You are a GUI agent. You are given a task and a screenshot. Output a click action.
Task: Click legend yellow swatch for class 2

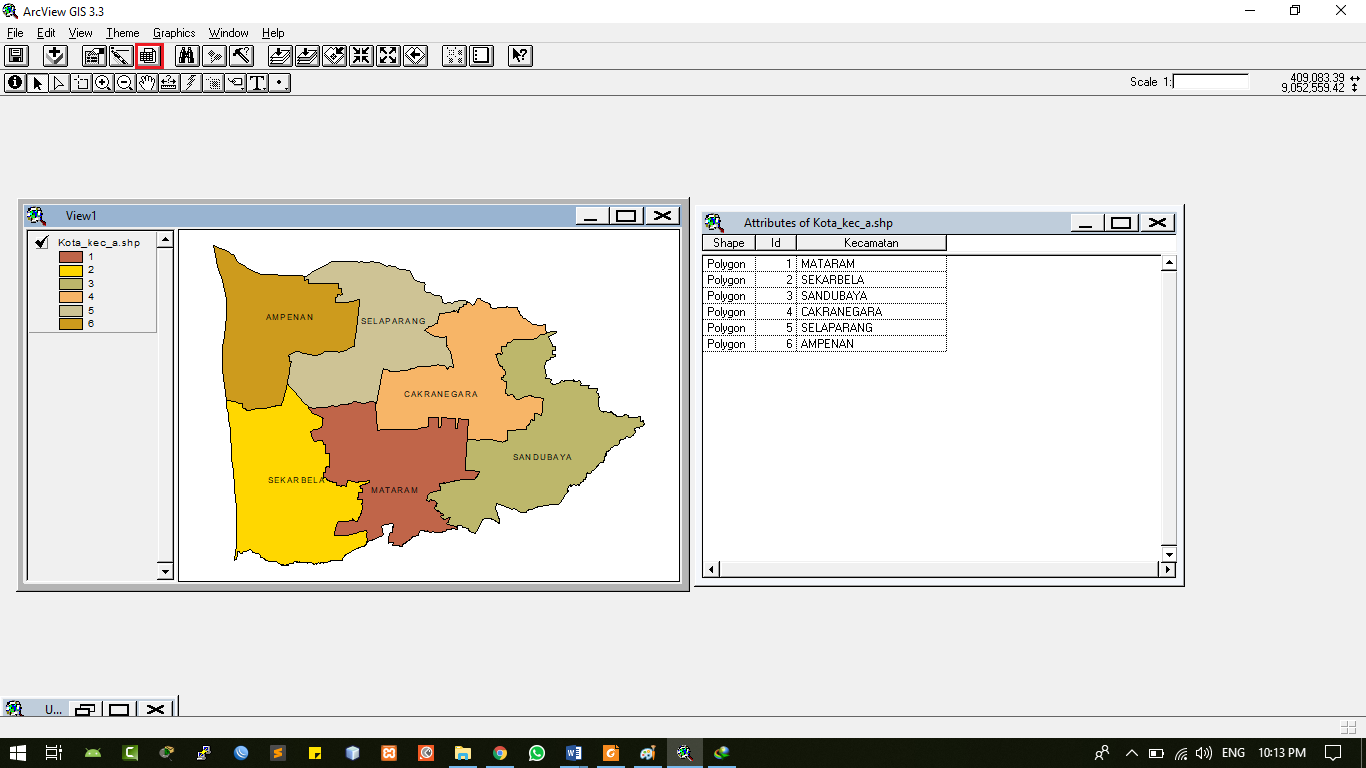point(70,270)
